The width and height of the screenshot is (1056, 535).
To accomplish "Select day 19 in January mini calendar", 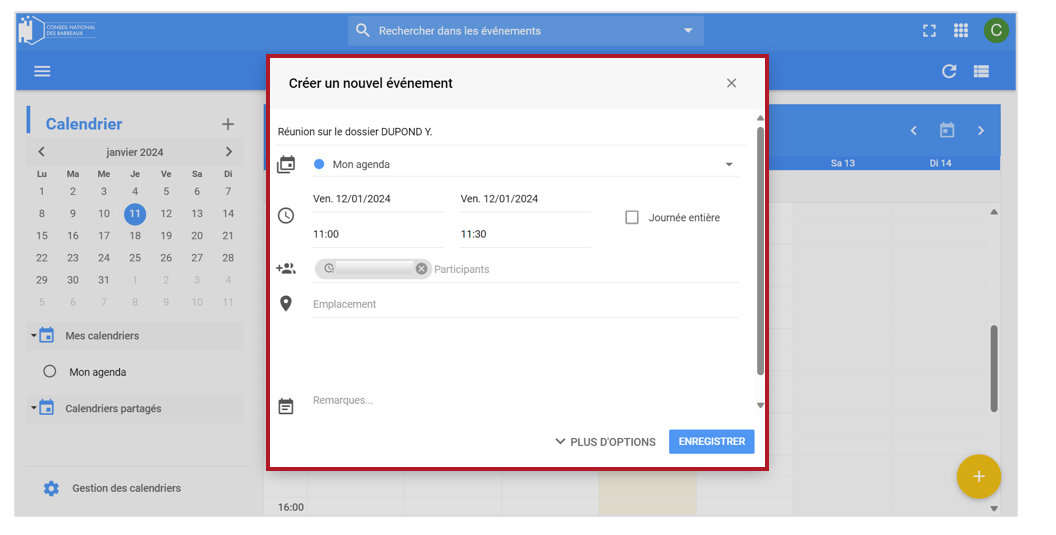I will 166,236.
